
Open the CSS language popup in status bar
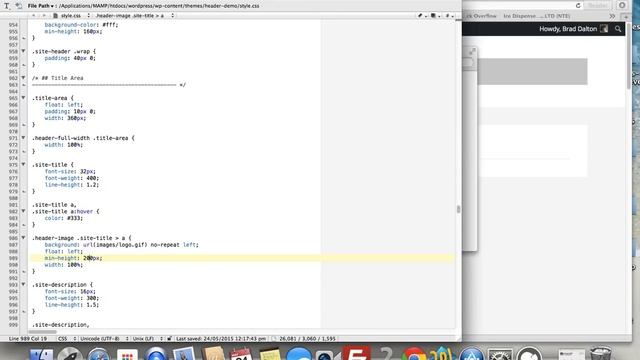pos(67,339)
